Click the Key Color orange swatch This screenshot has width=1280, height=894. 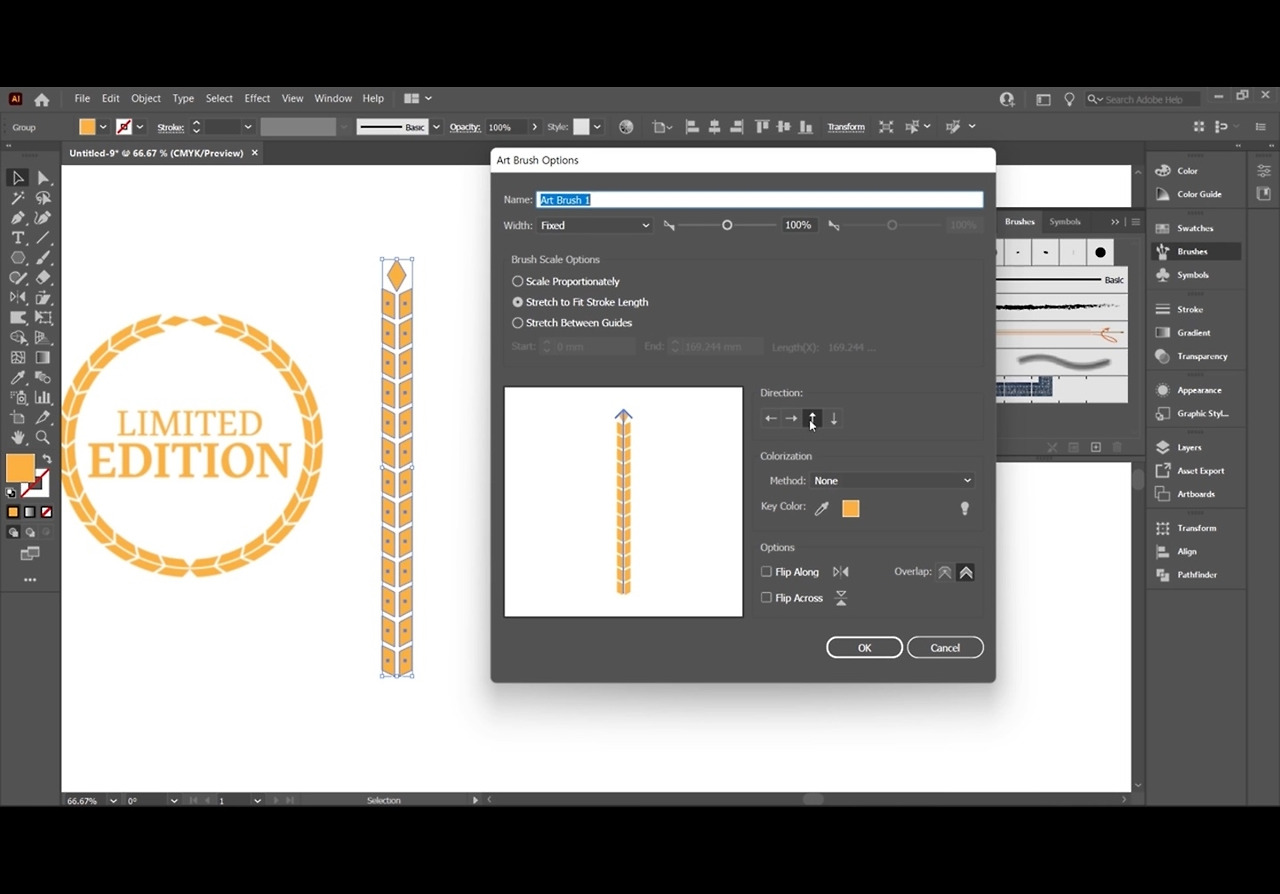851,508
